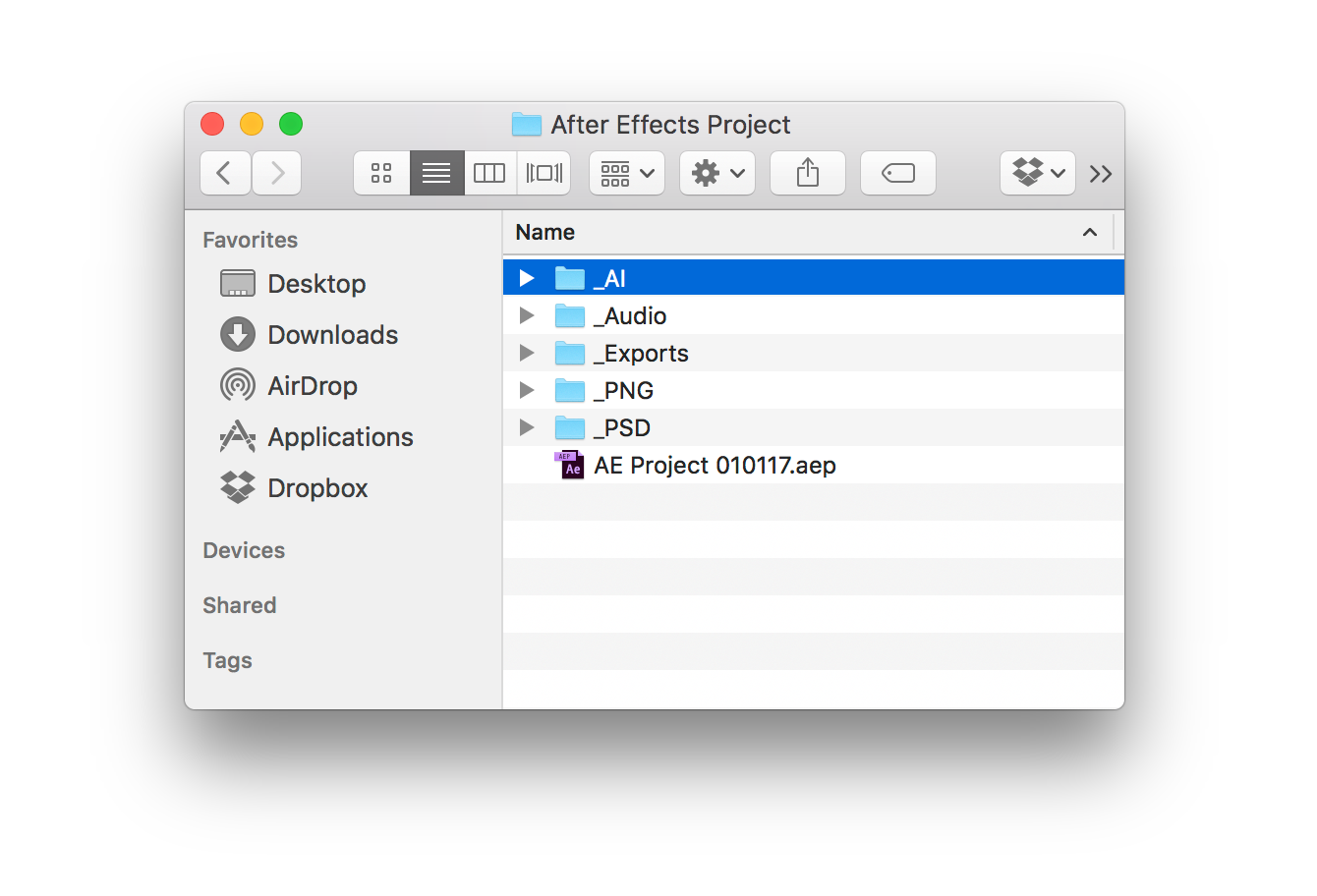Click the Name column header
Image resolution: width=1317 pixels, height=896 pixels.
[808, 233]
